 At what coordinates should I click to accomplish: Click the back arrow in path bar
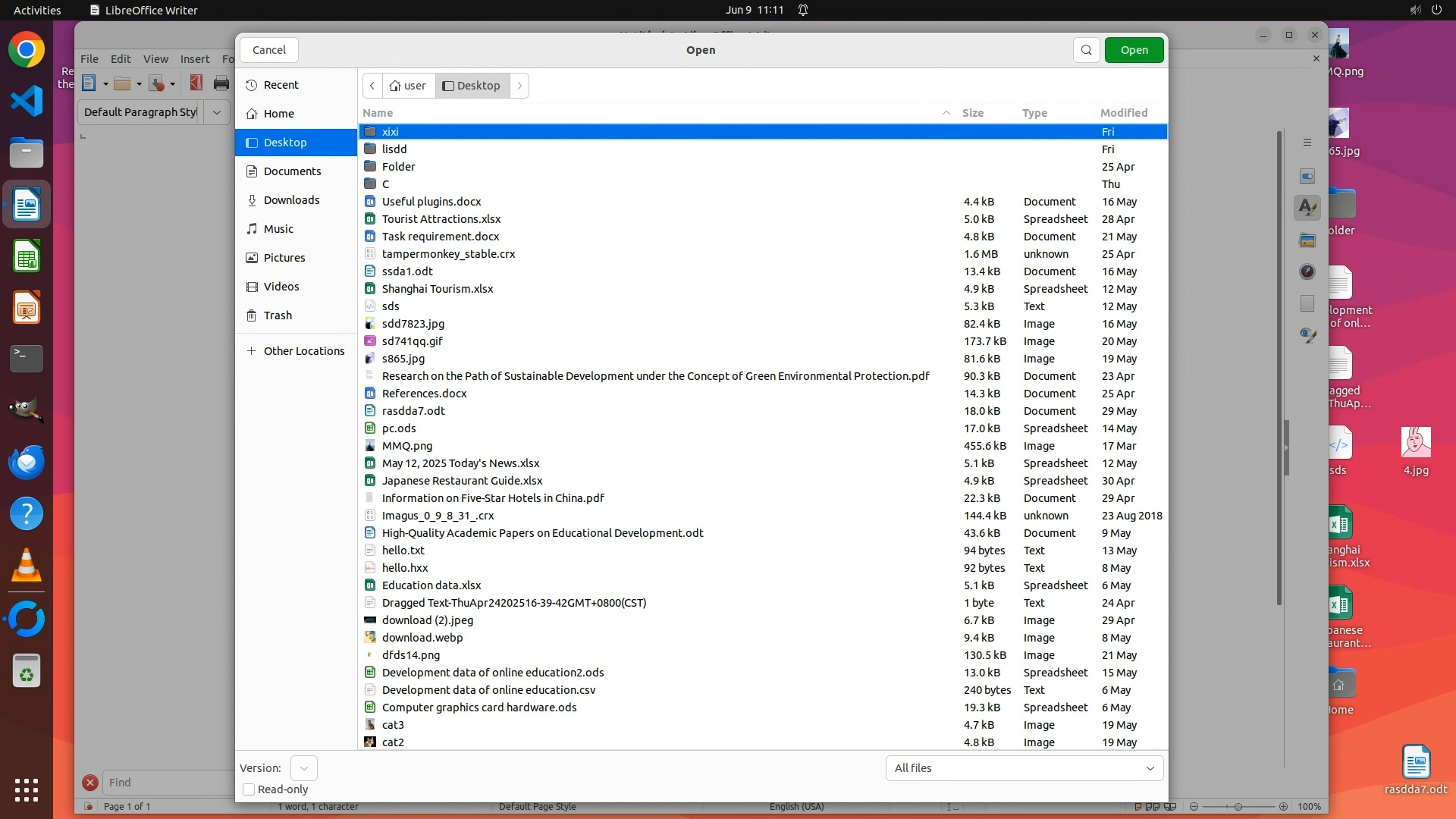372,86
